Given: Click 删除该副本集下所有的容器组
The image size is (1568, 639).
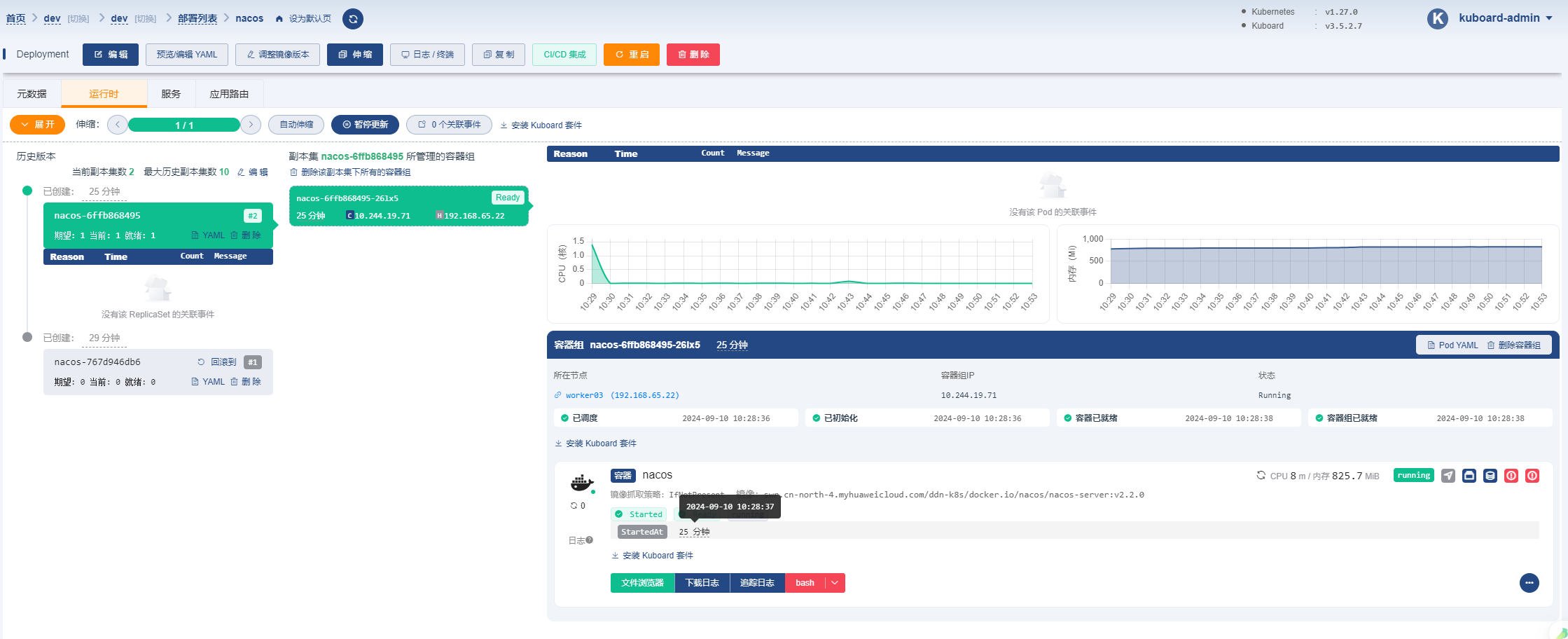Looking at the screenshot, I should (350, 172).
